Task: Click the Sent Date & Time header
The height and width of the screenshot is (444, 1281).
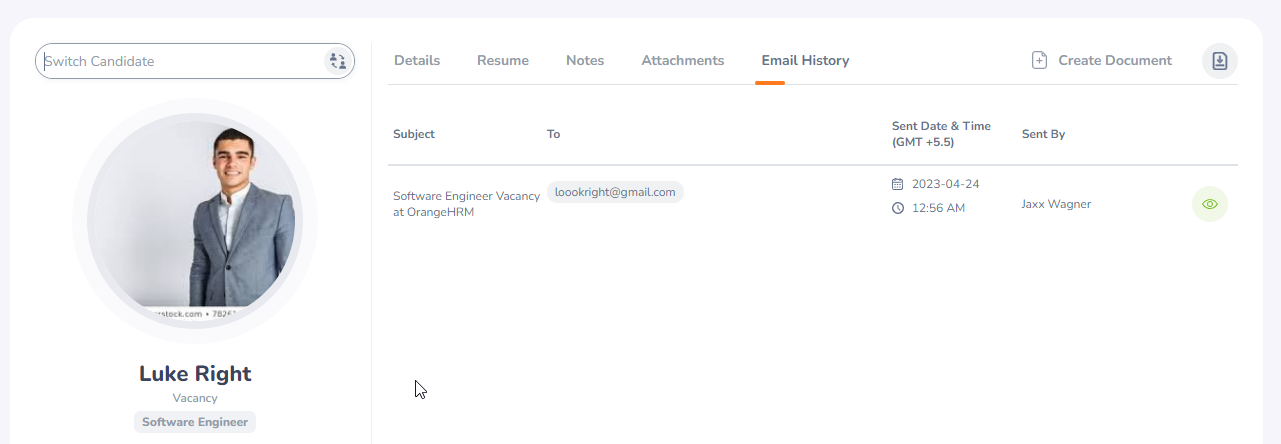Action: pyautogui.click(x=941, y=134)
